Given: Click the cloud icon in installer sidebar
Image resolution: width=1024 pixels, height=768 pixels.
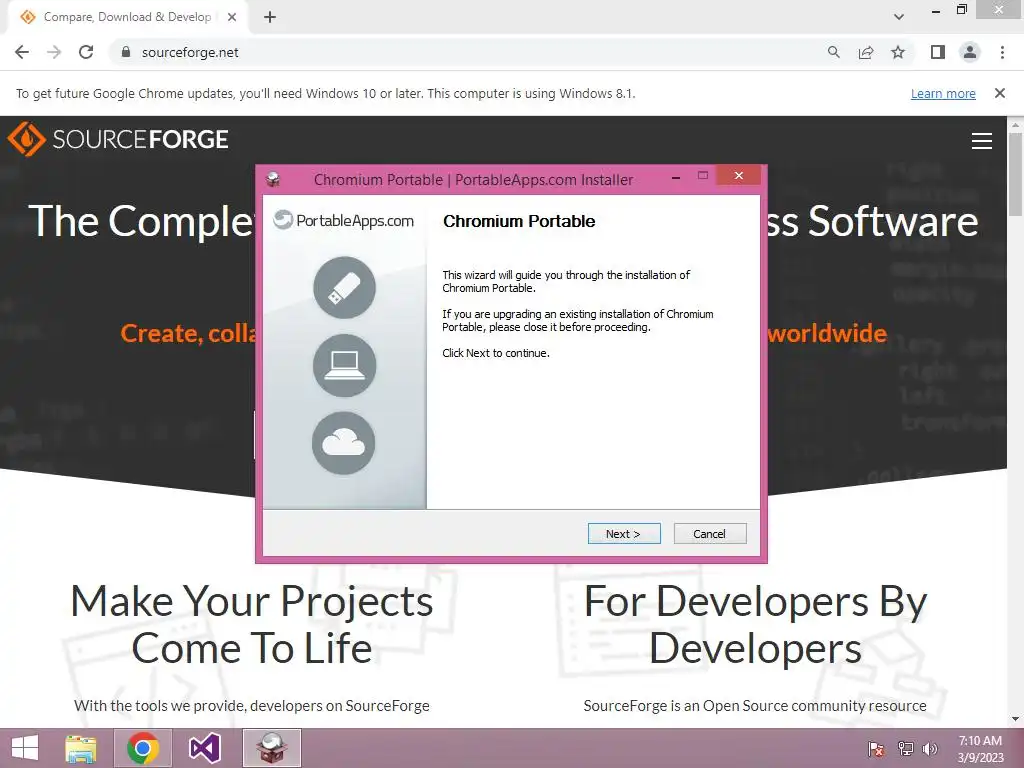Looking at the screenshot, I should [x=344, y=443].
